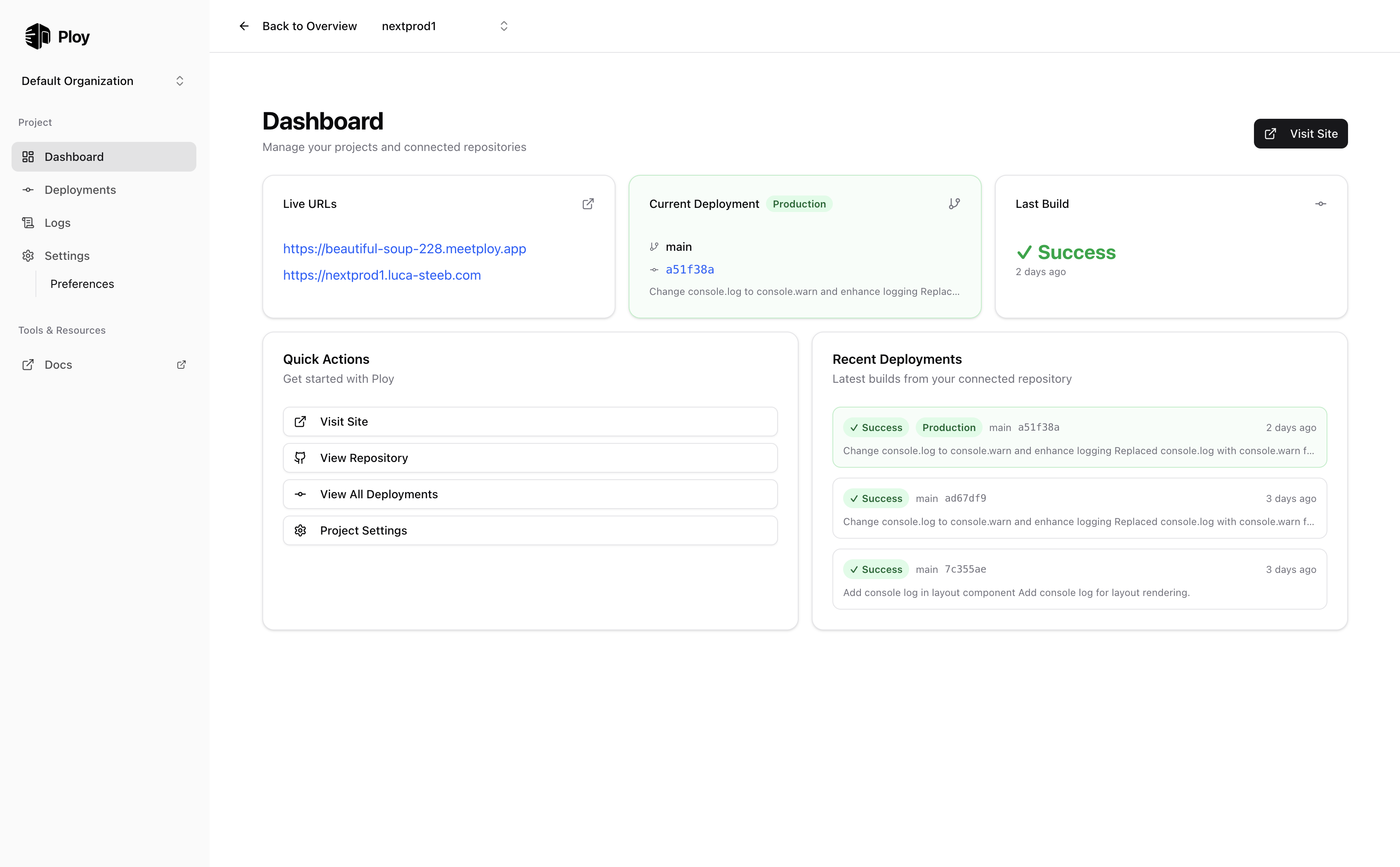
Task: Click the external link icon beside Docs
Action: coord(181,365)
